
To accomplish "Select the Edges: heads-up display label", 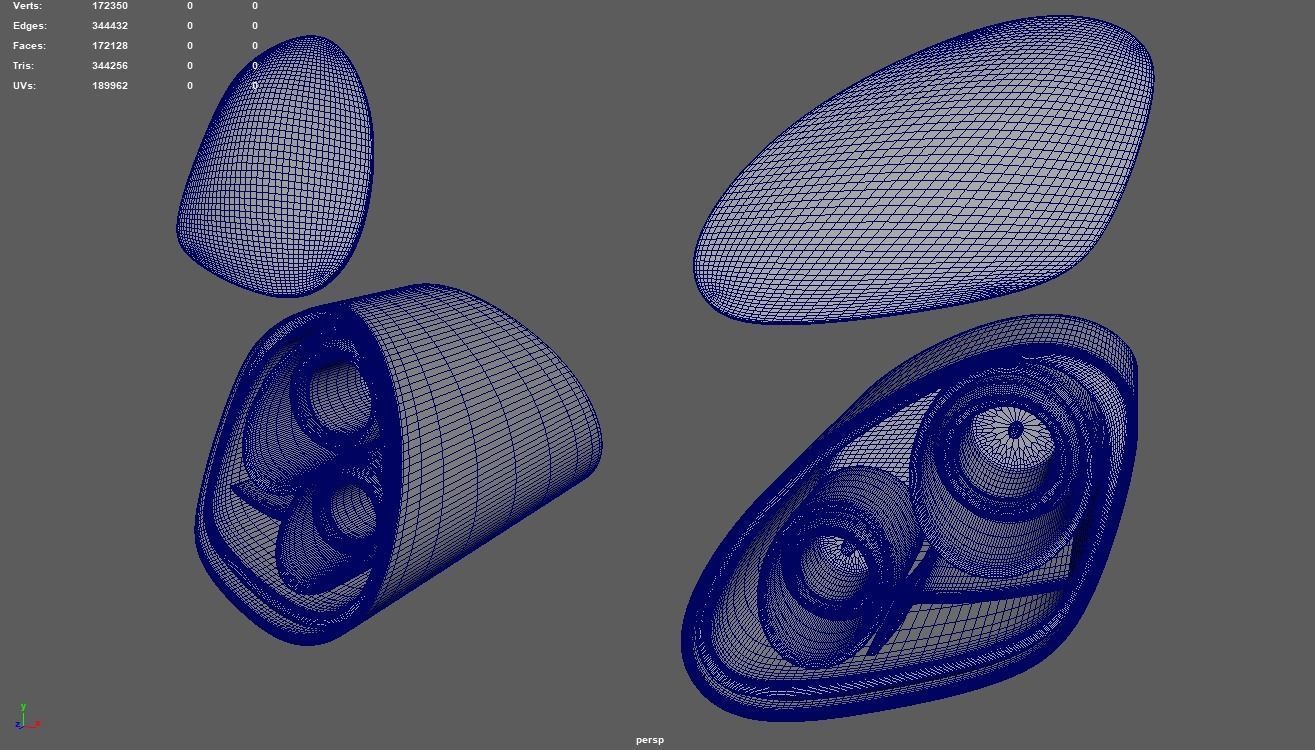I will coord(29,26).
